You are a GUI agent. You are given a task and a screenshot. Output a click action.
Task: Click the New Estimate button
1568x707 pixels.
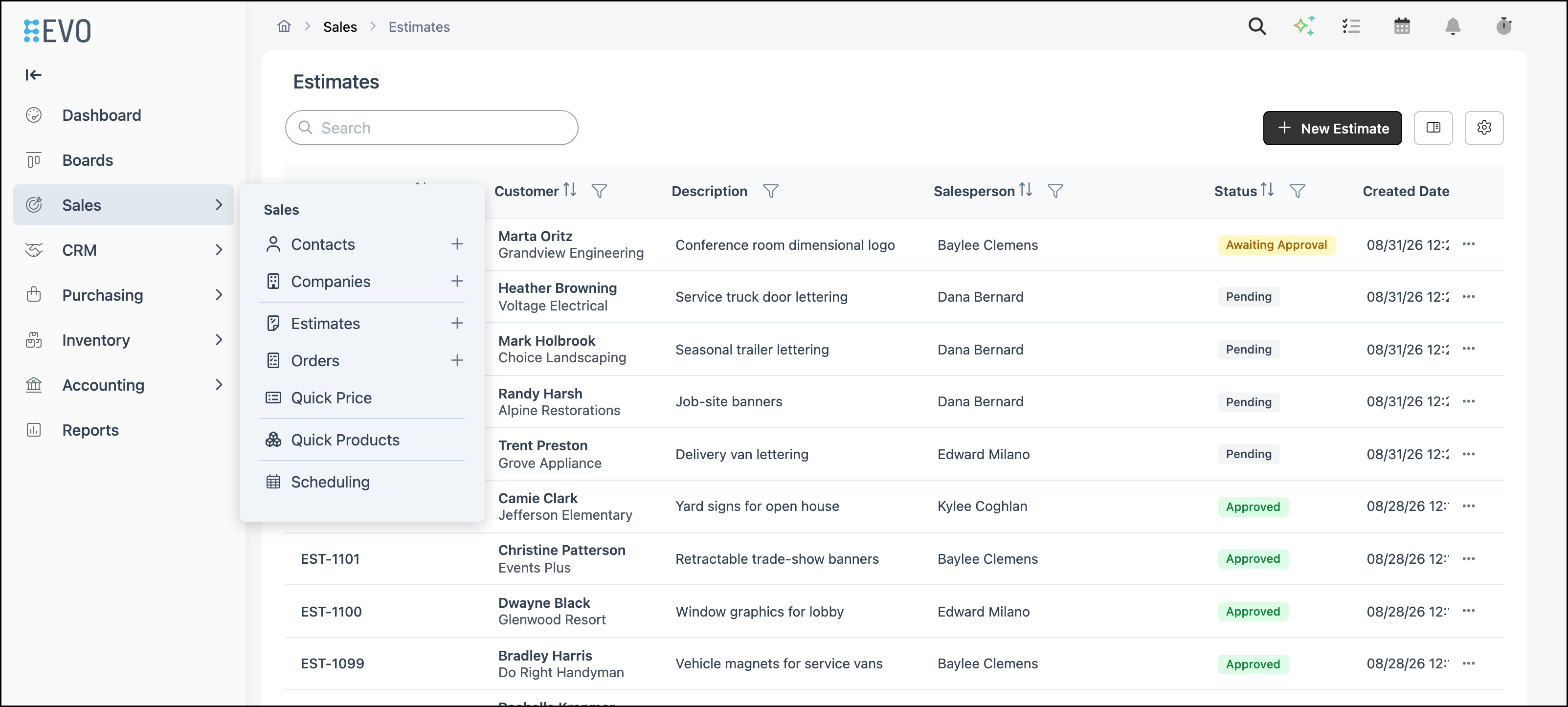point(1332,128)
